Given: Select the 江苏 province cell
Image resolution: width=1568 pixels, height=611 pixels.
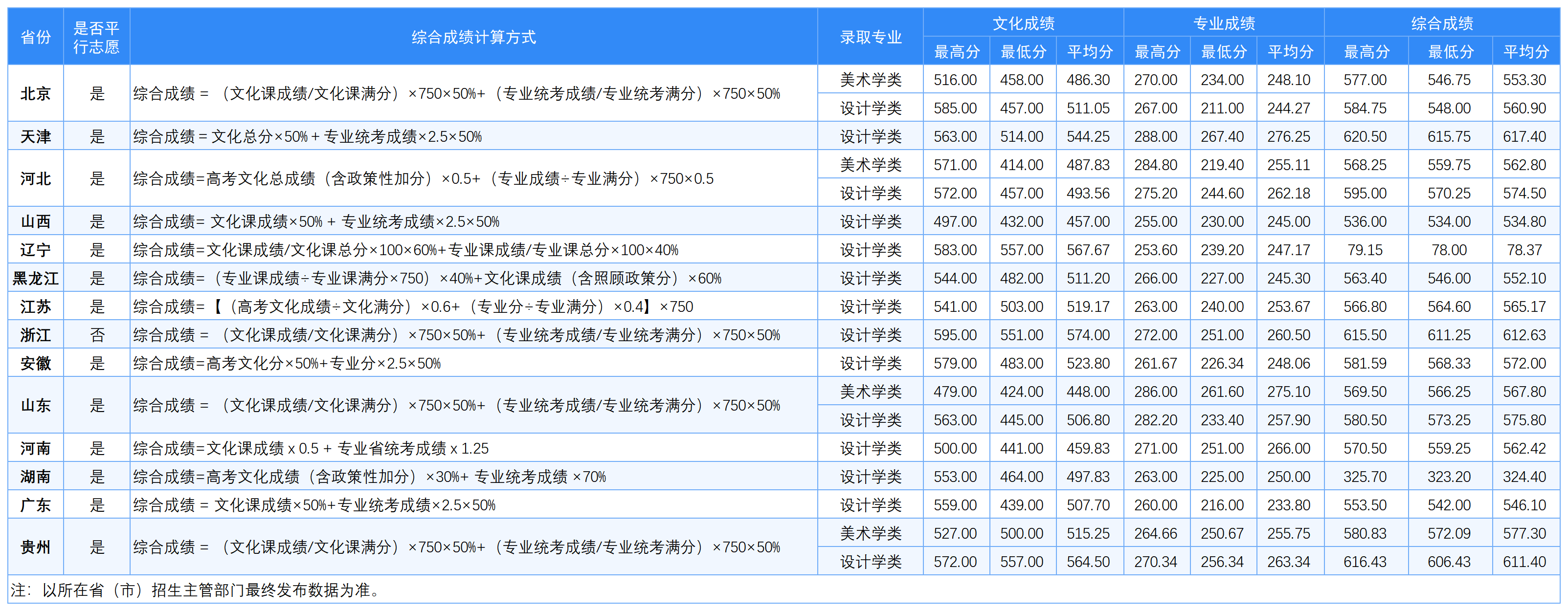Looking at the screenshot, I should click(x=35, y=306).
